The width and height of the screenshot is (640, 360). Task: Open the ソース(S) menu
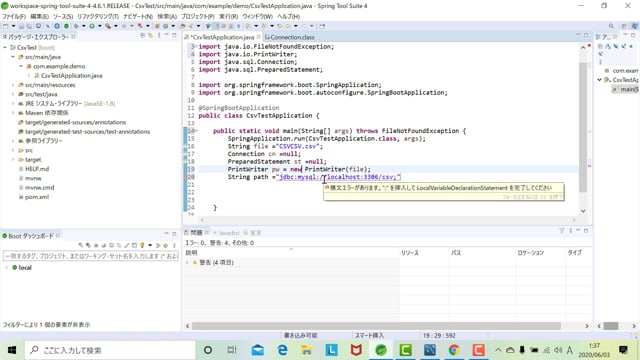63,16
